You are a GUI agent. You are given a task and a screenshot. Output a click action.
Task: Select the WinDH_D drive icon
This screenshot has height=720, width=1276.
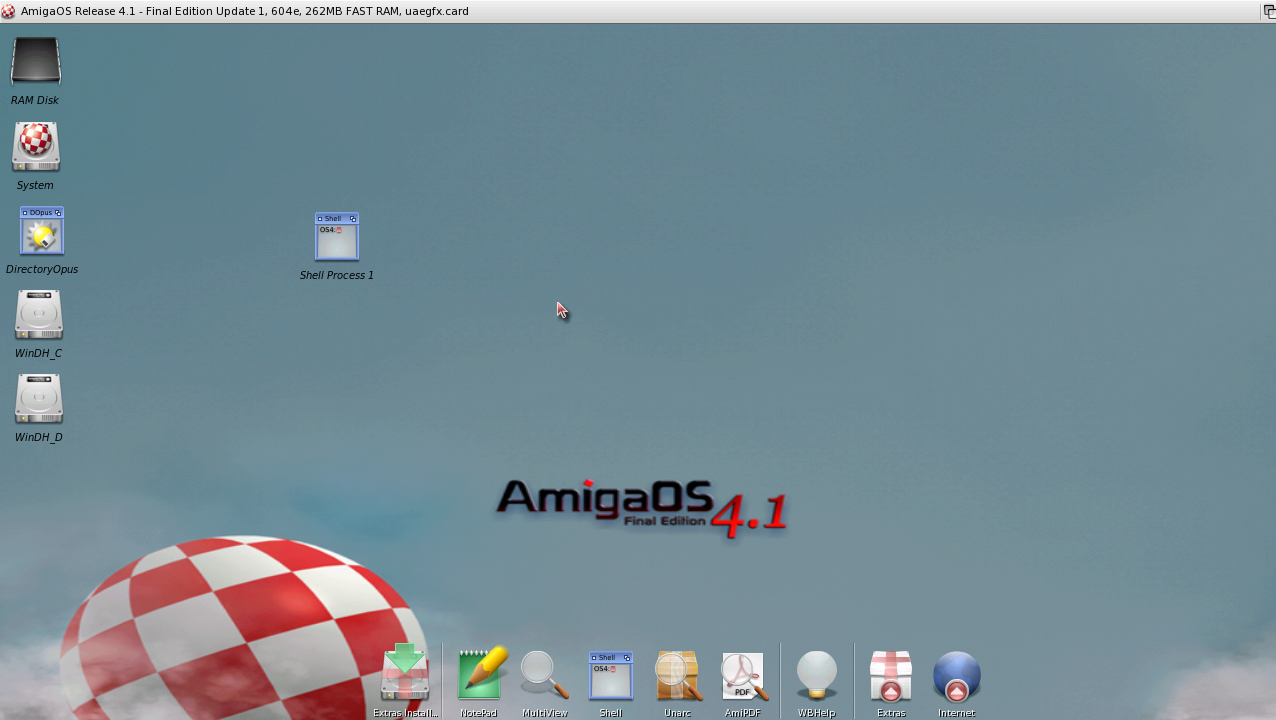[39, 399]
